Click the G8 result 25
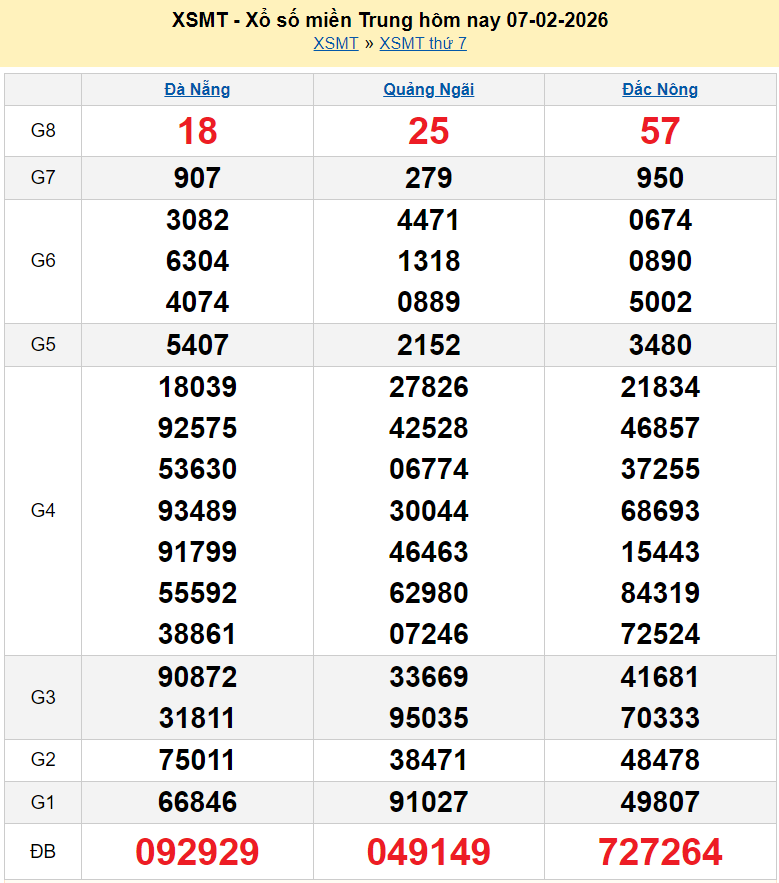This screenshot has width=779, height=883. click(x=429, y=131)
